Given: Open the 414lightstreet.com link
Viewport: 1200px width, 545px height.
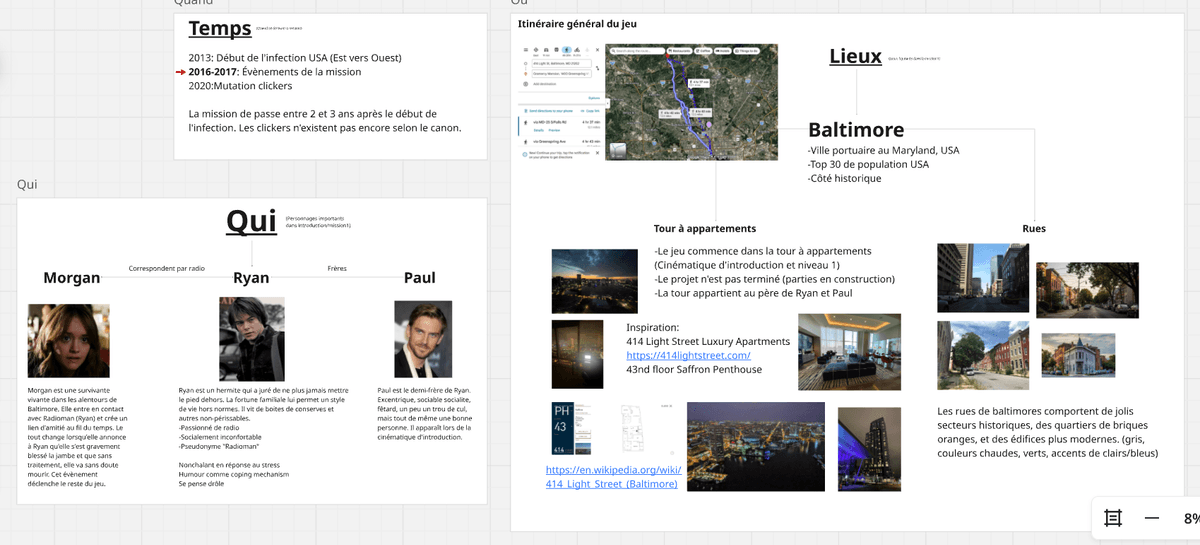Looking at the screenshot, I should [688, 355].
